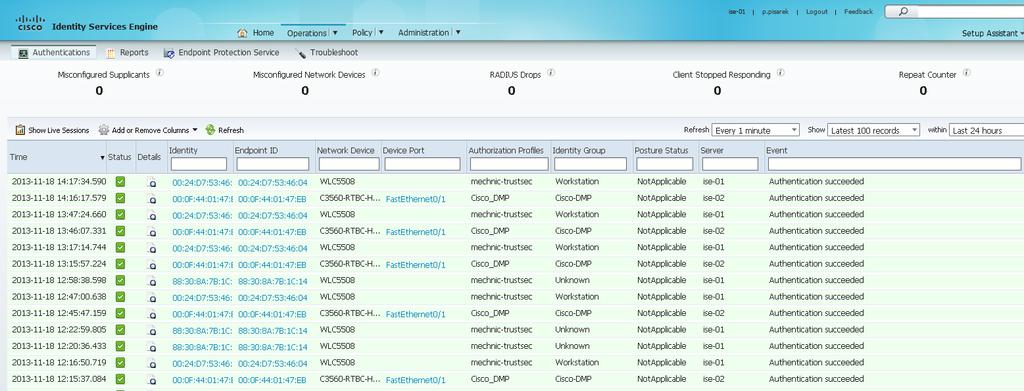This screenshot has height=391, width=1024.
Task: Open details icon for 13:47:24.660 row
Action: click(x=152, y=215)
